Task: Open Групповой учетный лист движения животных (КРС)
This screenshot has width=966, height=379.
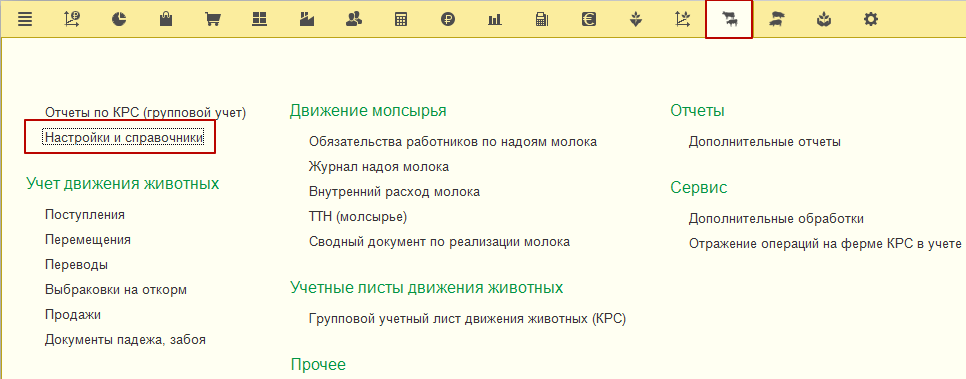Action: tap(467, 319)
